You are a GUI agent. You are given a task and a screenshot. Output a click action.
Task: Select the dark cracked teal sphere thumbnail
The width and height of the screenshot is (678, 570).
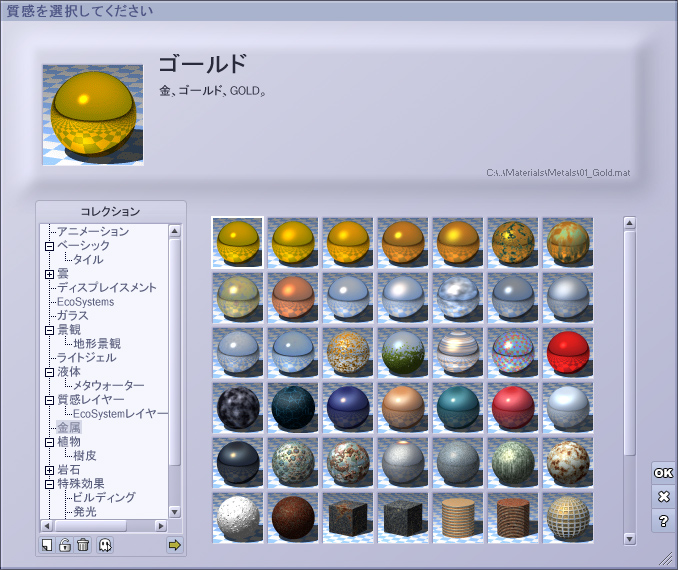pos(293,407)
